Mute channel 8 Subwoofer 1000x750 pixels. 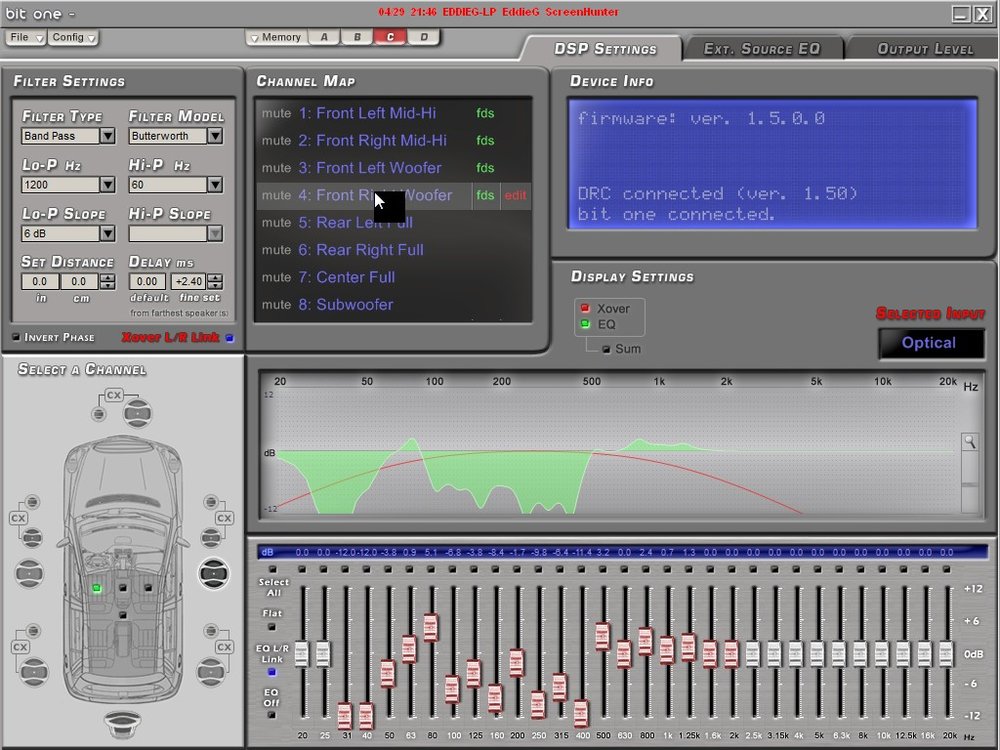276,305
